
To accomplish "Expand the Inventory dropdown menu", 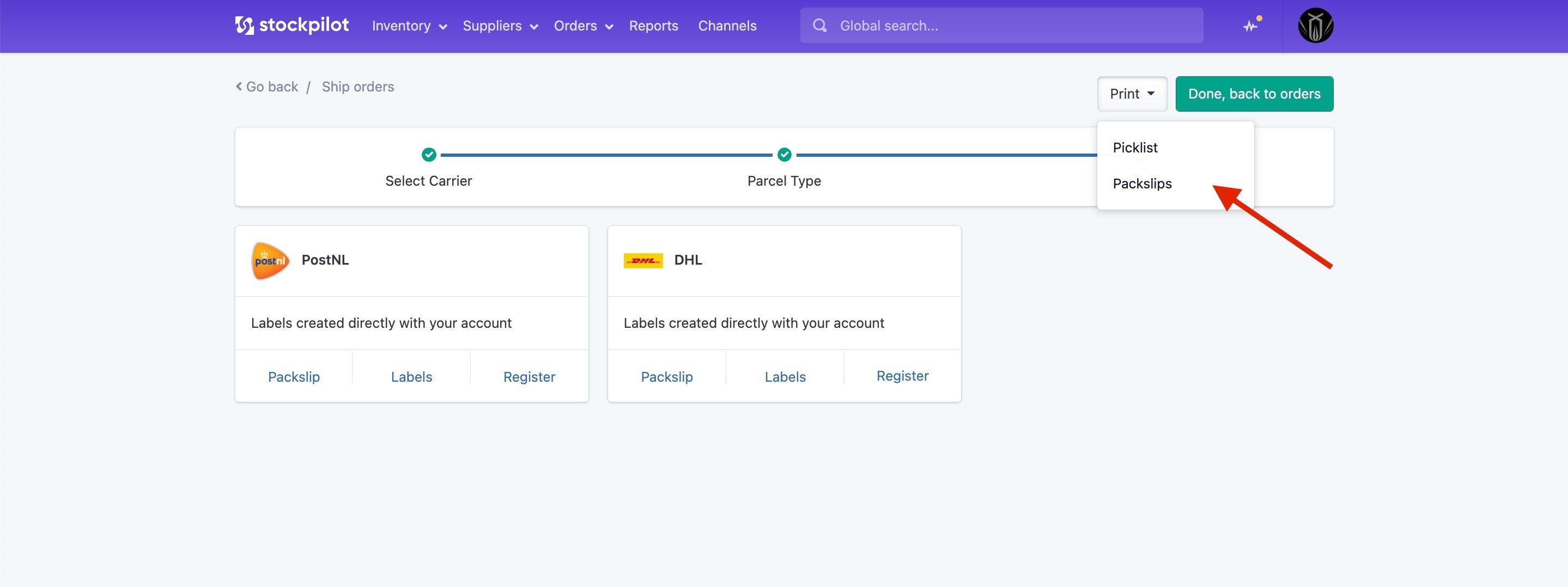I will pyautogui.click(x=410, y=26).
